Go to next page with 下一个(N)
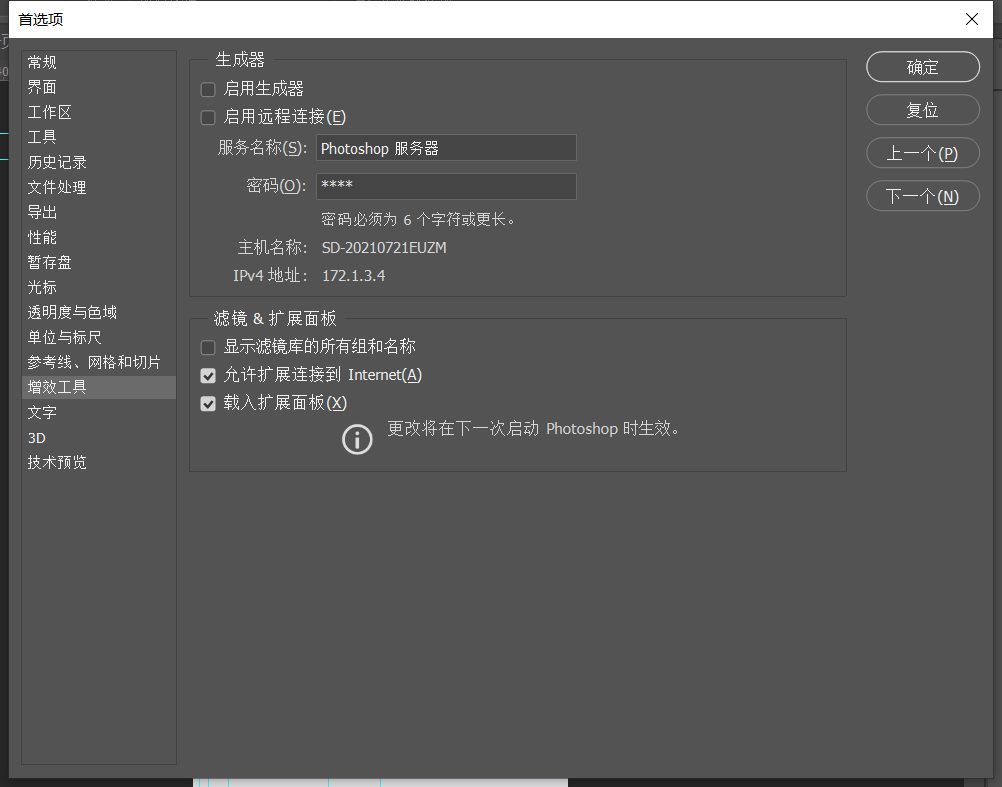1002x787 pixels. point(923,196)
